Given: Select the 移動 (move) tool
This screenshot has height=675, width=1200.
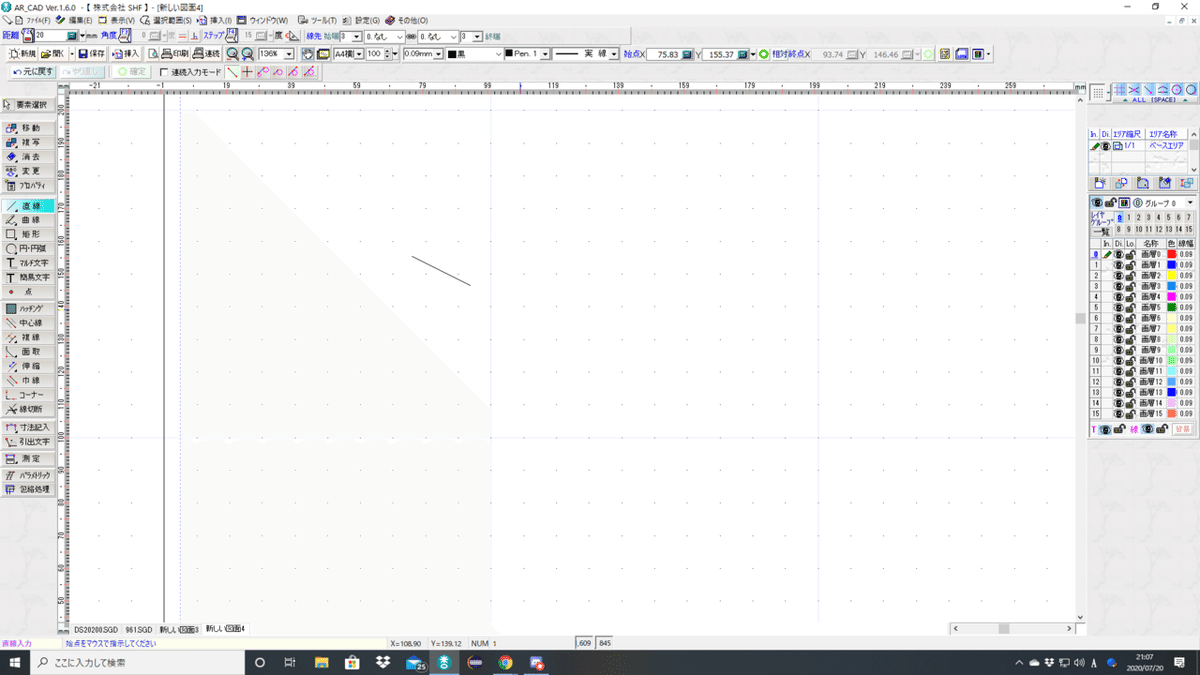Looking at the screenshot, I should [28, 128].
